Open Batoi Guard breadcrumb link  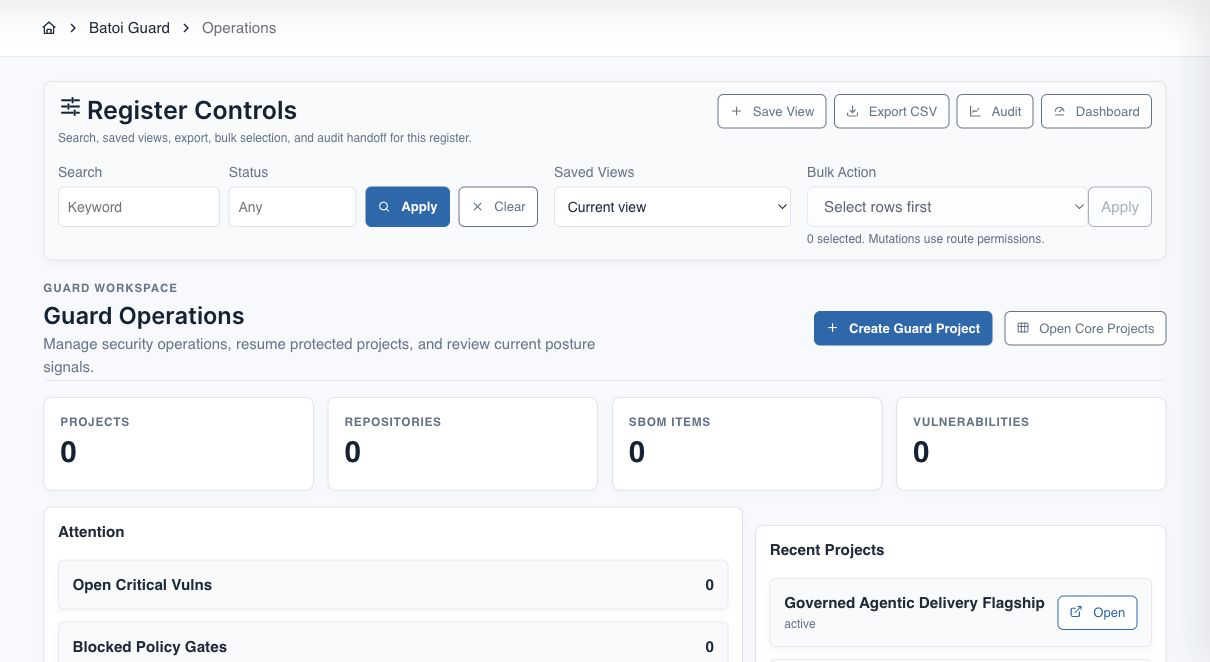[x=129, y=28]
